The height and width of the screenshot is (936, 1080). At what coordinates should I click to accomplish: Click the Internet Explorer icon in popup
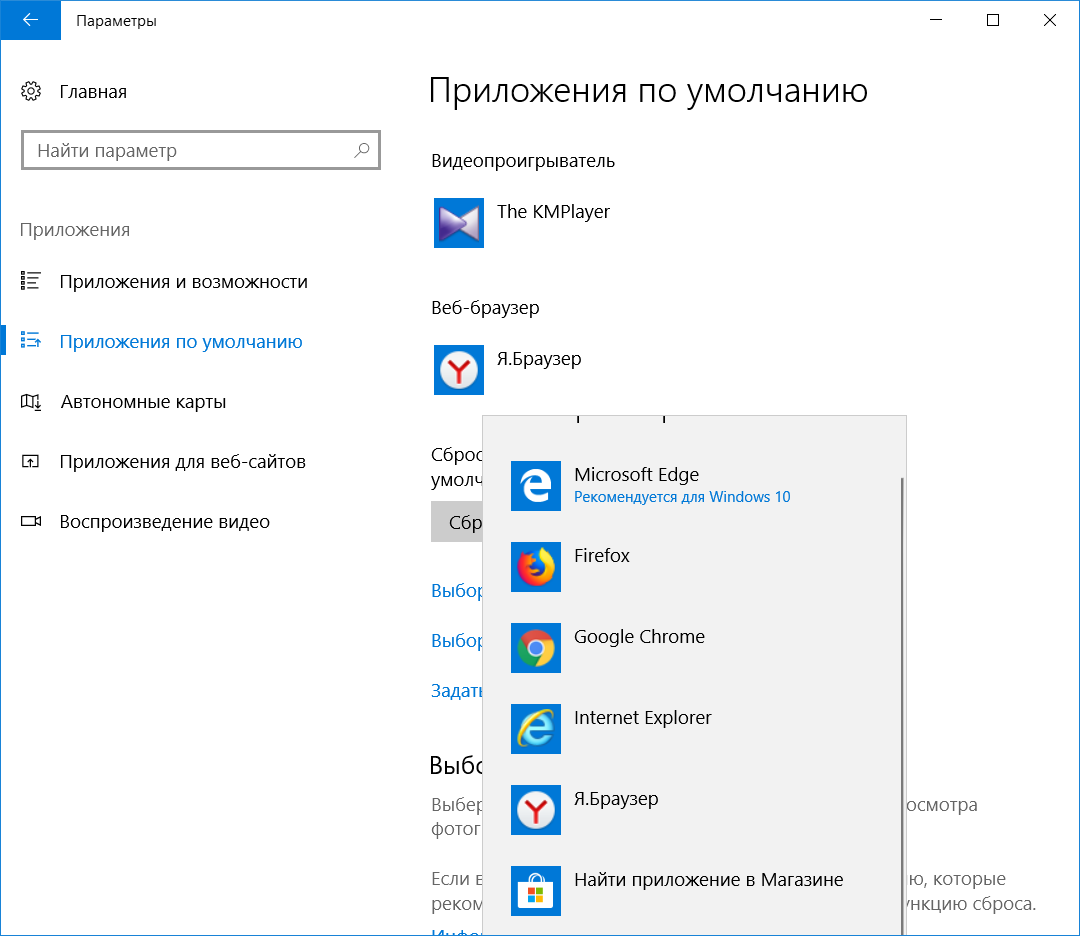[536, 729]
